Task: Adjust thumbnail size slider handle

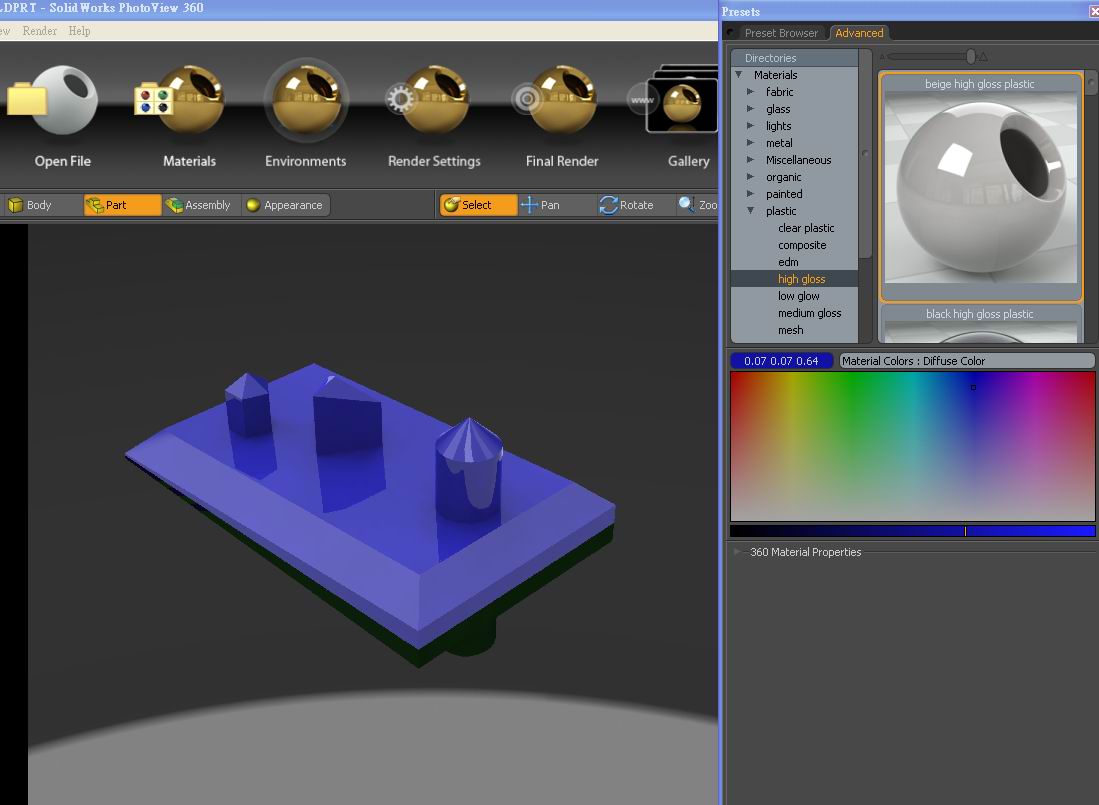Action: point(971,56)
